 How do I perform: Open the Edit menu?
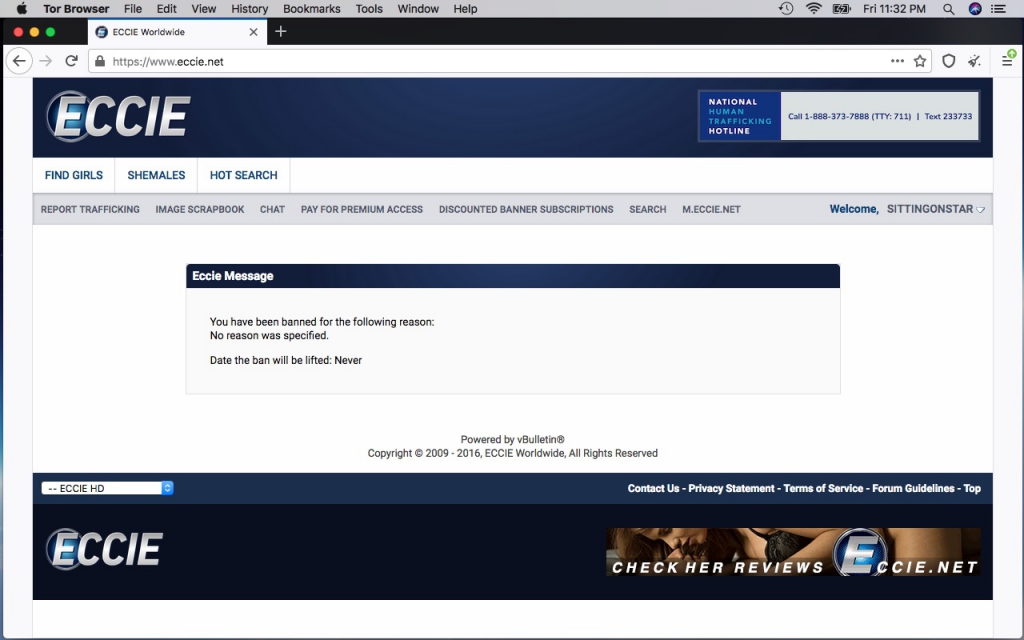[x=167, y=8]
